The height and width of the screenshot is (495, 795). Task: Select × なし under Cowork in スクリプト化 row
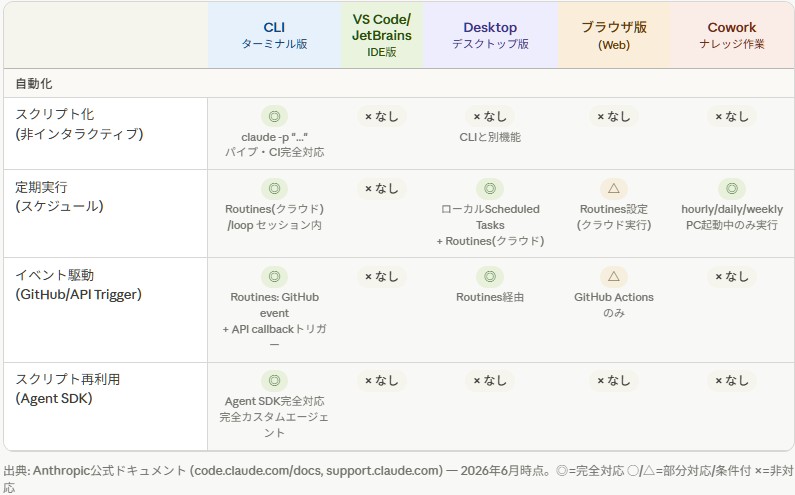pyautogui.click(x=732, y=116)
